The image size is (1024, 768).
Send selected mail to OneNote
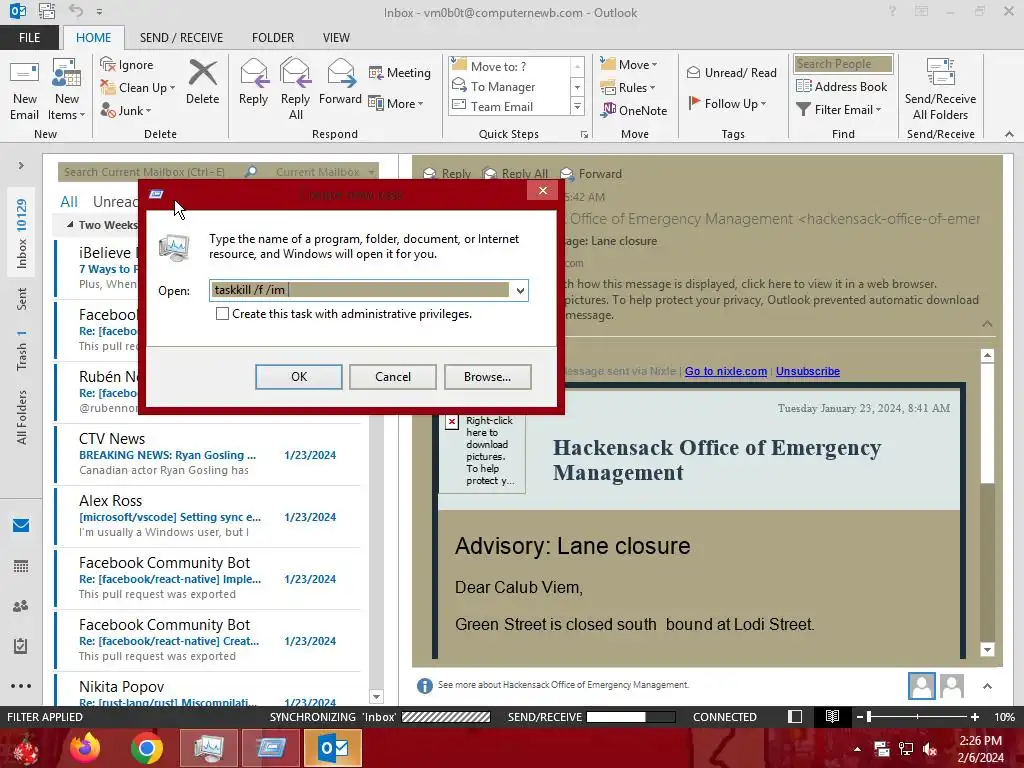tap(634, 110)
